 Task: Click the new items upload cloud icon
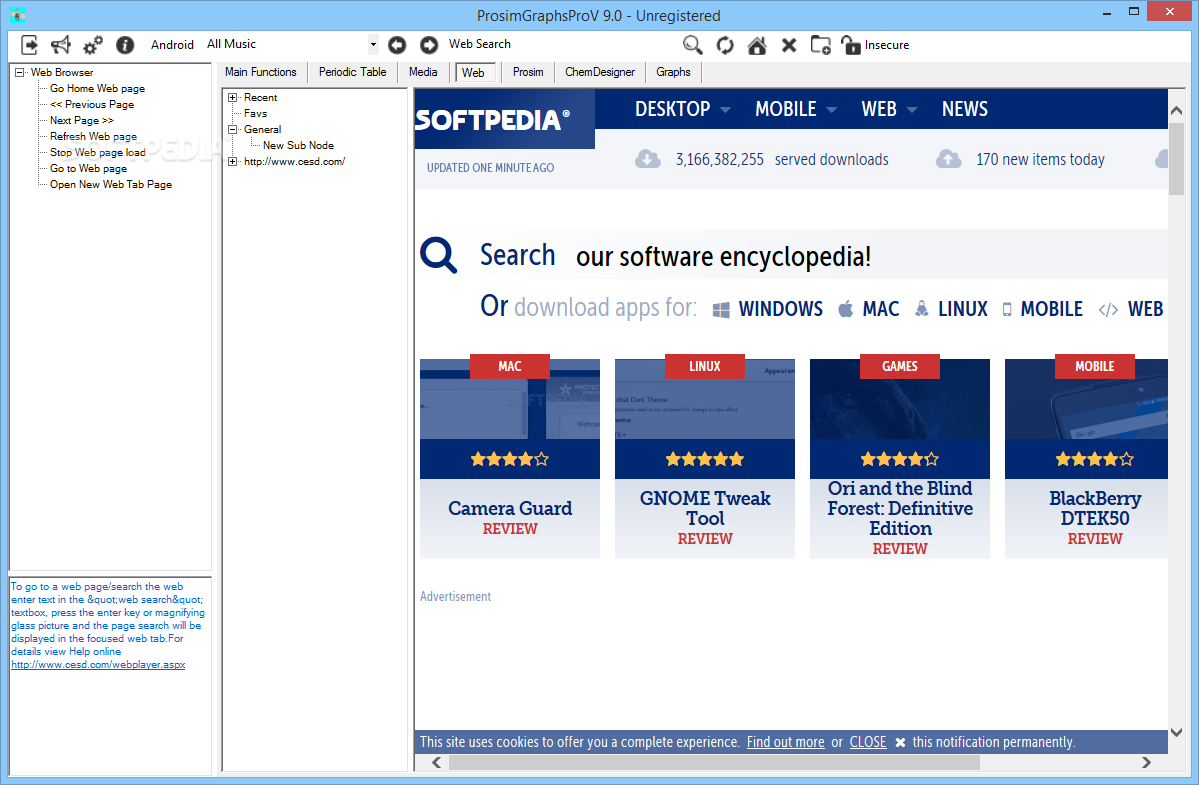(x=949, y=159)
